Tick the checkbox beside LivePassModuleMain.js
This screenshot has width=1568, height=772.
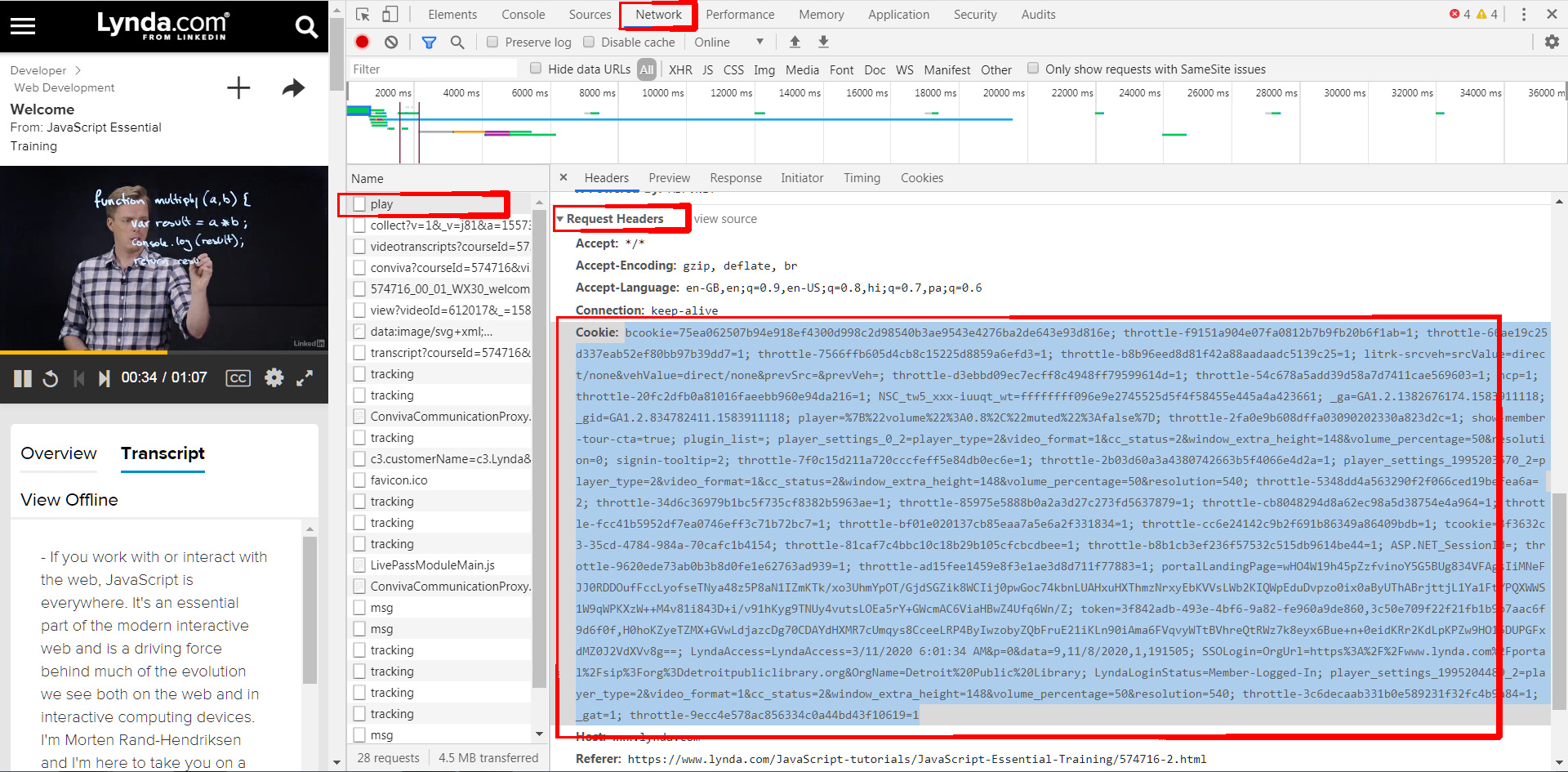pos(359,565)
